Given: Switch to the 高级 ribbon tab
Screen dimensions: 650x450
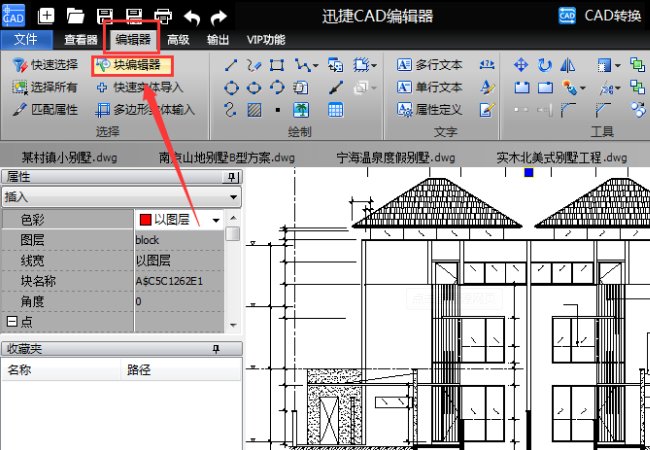Looking at the screenshot, I should click(x=178, y=39).
